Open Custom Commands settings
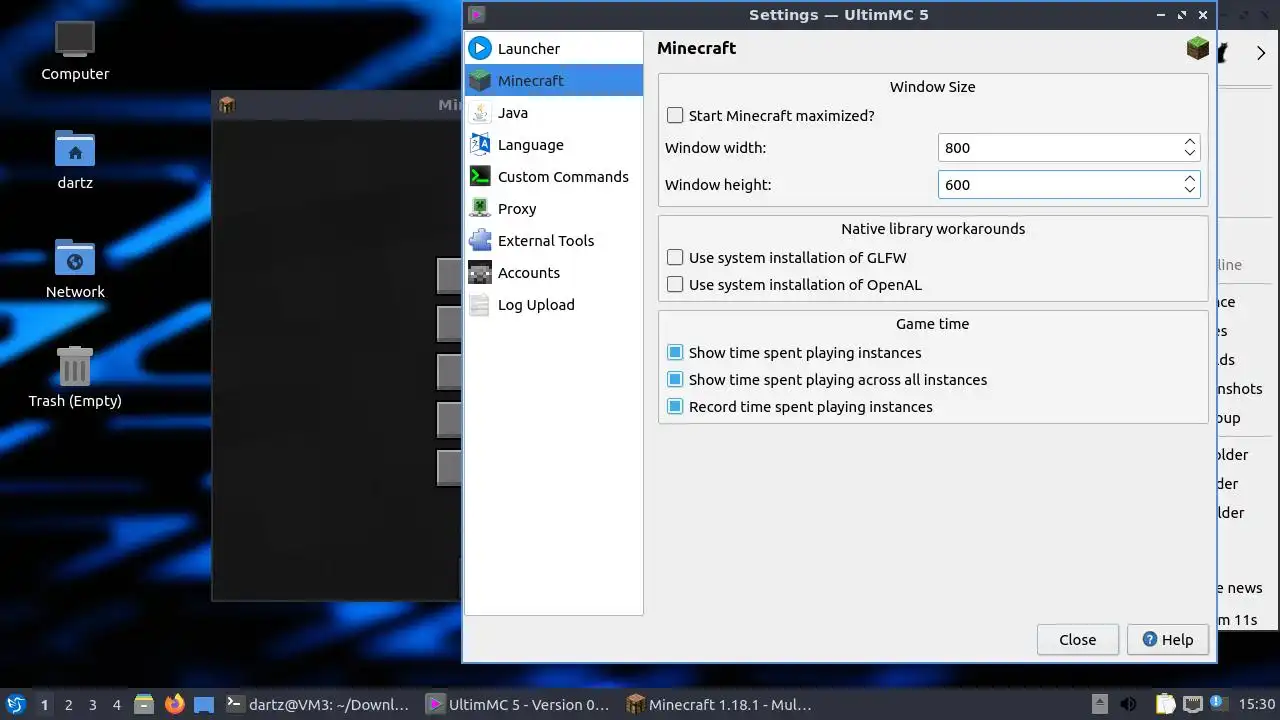The height and width of the screenshot is (720, 1280). tap(553, 176)
